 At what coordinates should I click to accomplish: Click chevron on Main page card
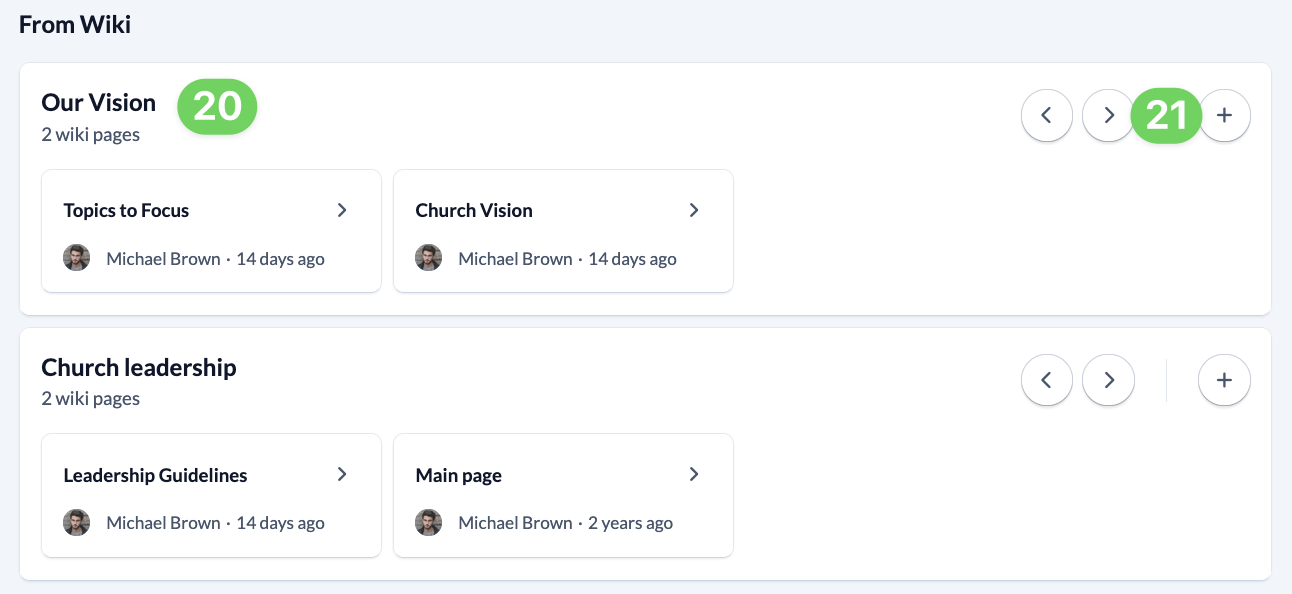[x=694, y=475]
